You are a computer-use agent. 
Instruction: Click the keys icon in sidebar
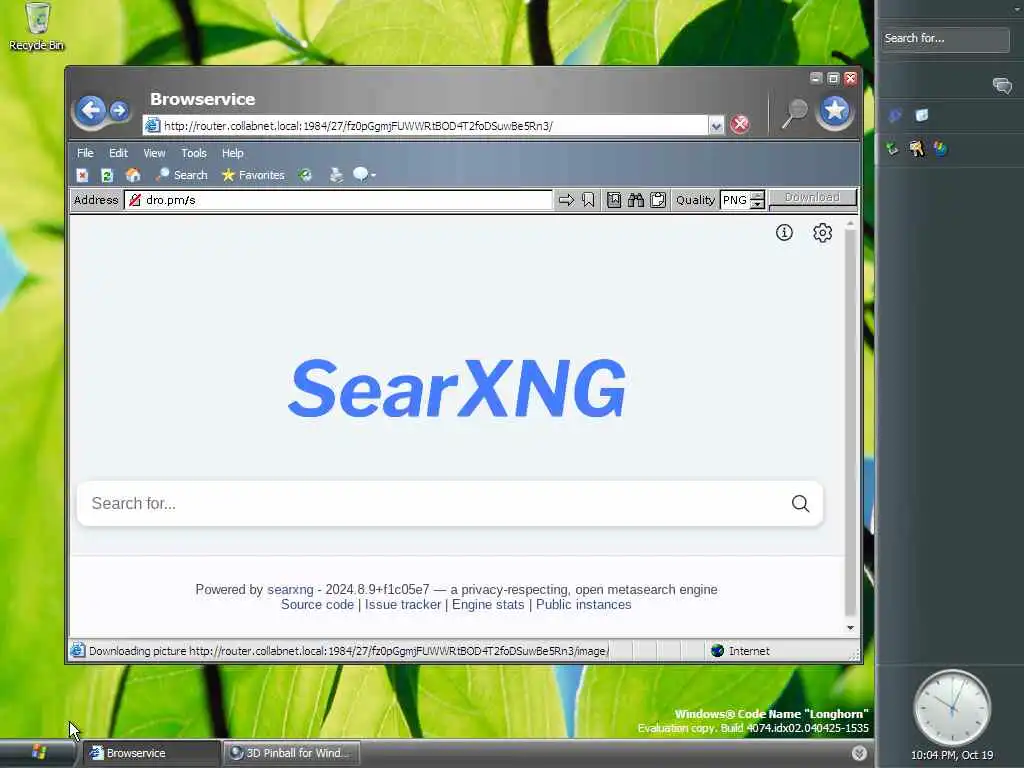[916, 149]
